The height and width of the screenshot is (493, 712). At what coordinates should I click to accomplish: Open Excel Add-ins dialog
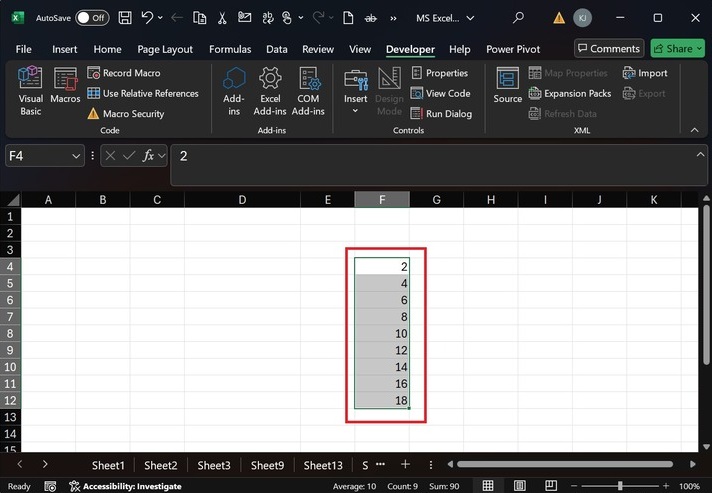[x=270, y=90]
